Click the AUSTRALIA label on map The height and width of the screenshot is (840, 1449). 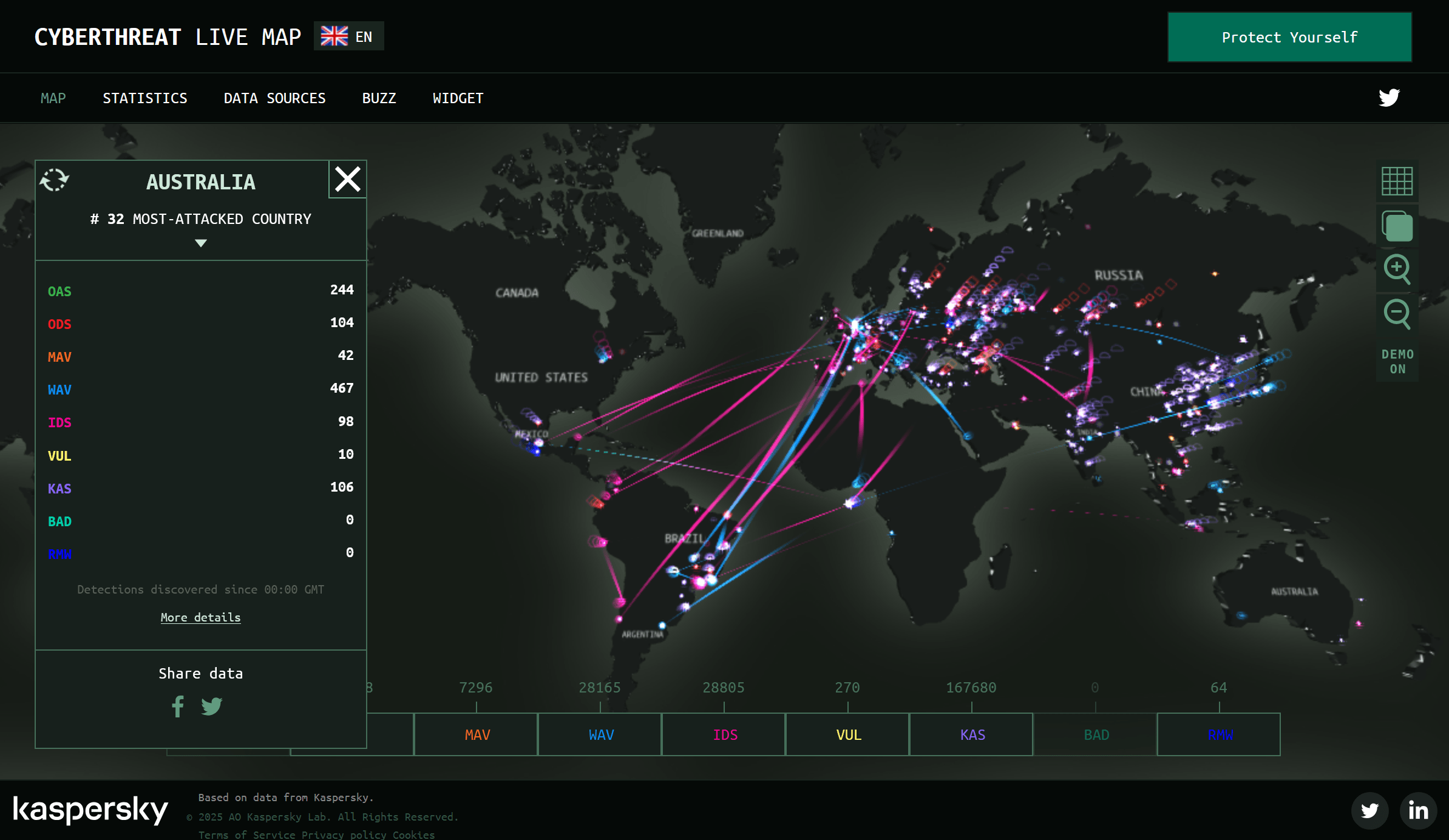1294,591
